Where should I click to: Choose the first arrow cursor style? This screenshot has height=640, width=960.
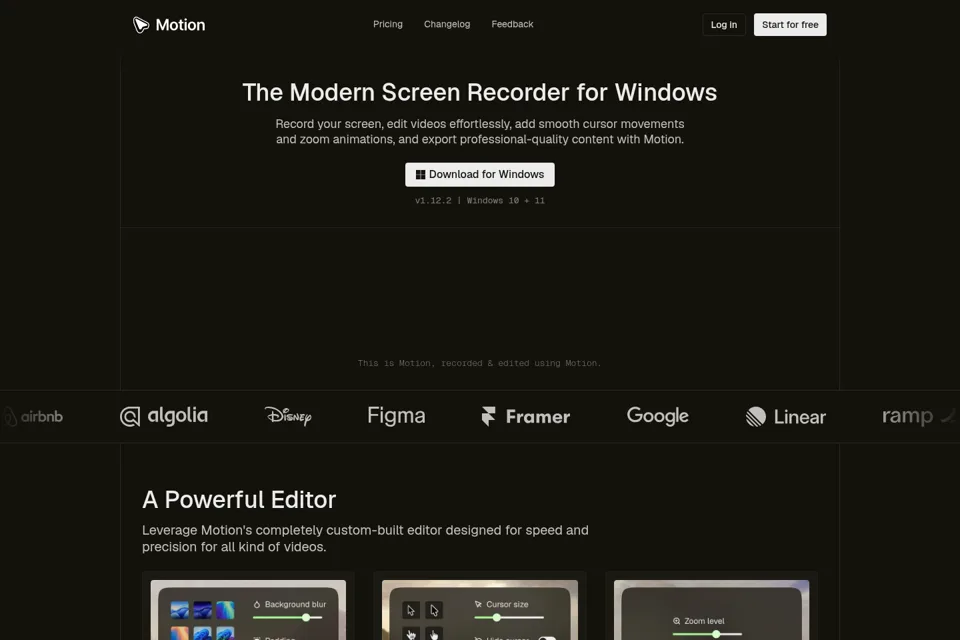tap(411, 611)
